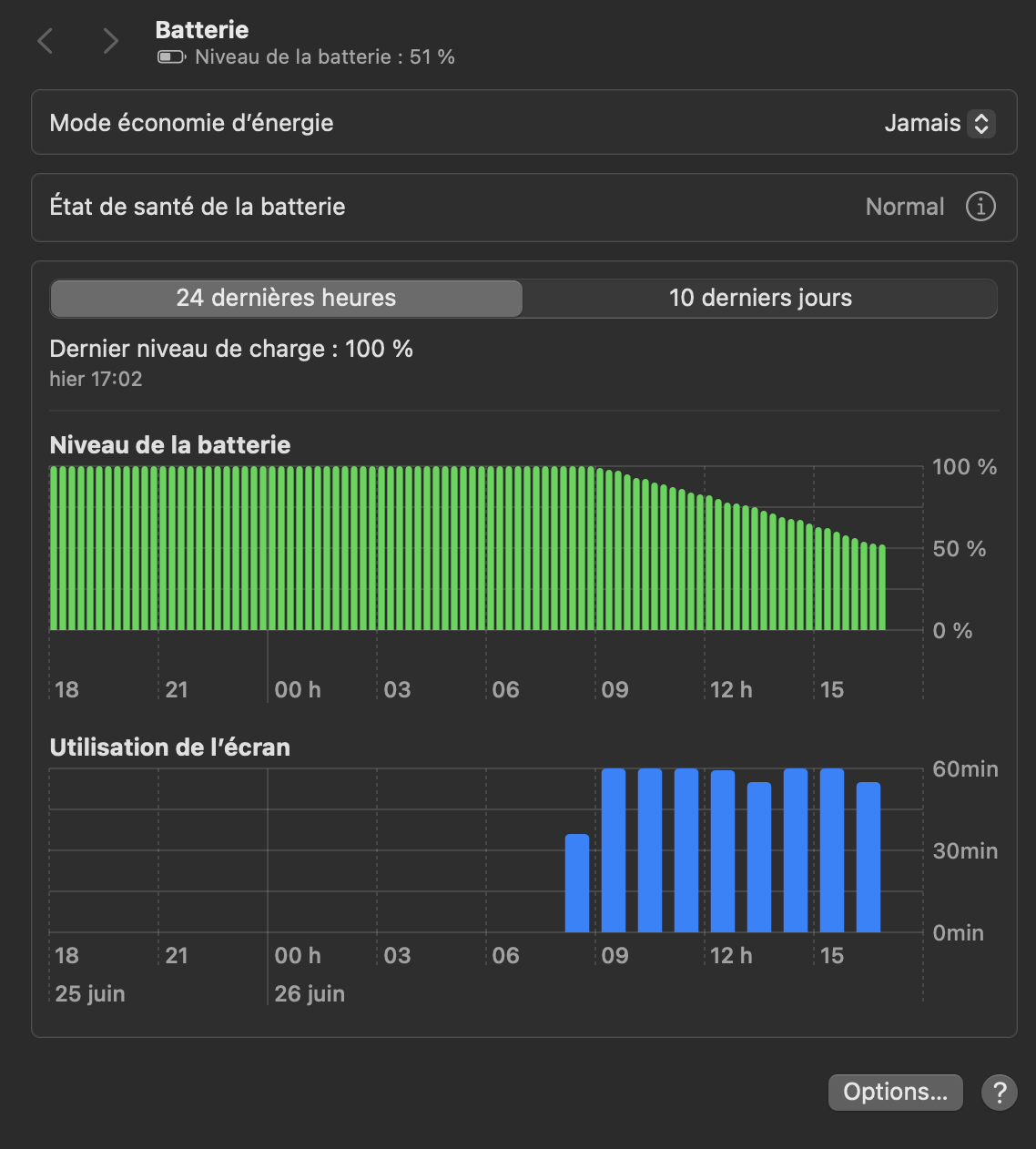Viewport: 1036px width, 1149px height.
Task: Select the 24 dernières heures tab
Action: point(286,298)
